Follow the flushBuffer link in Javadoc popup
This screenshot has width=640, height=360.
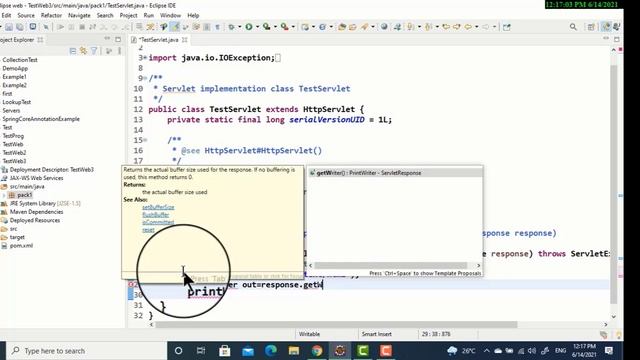pos(156,215)
